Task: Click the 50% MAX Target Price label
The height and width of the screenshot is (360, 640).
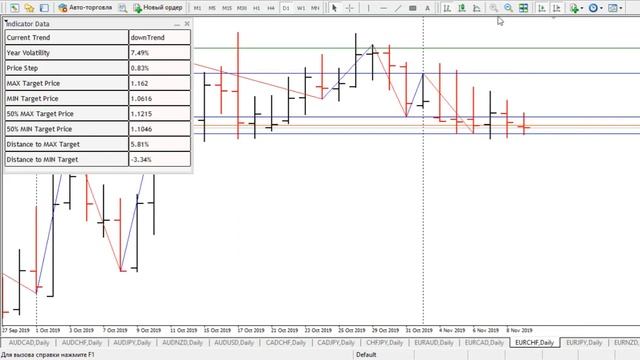Action: 40,114
